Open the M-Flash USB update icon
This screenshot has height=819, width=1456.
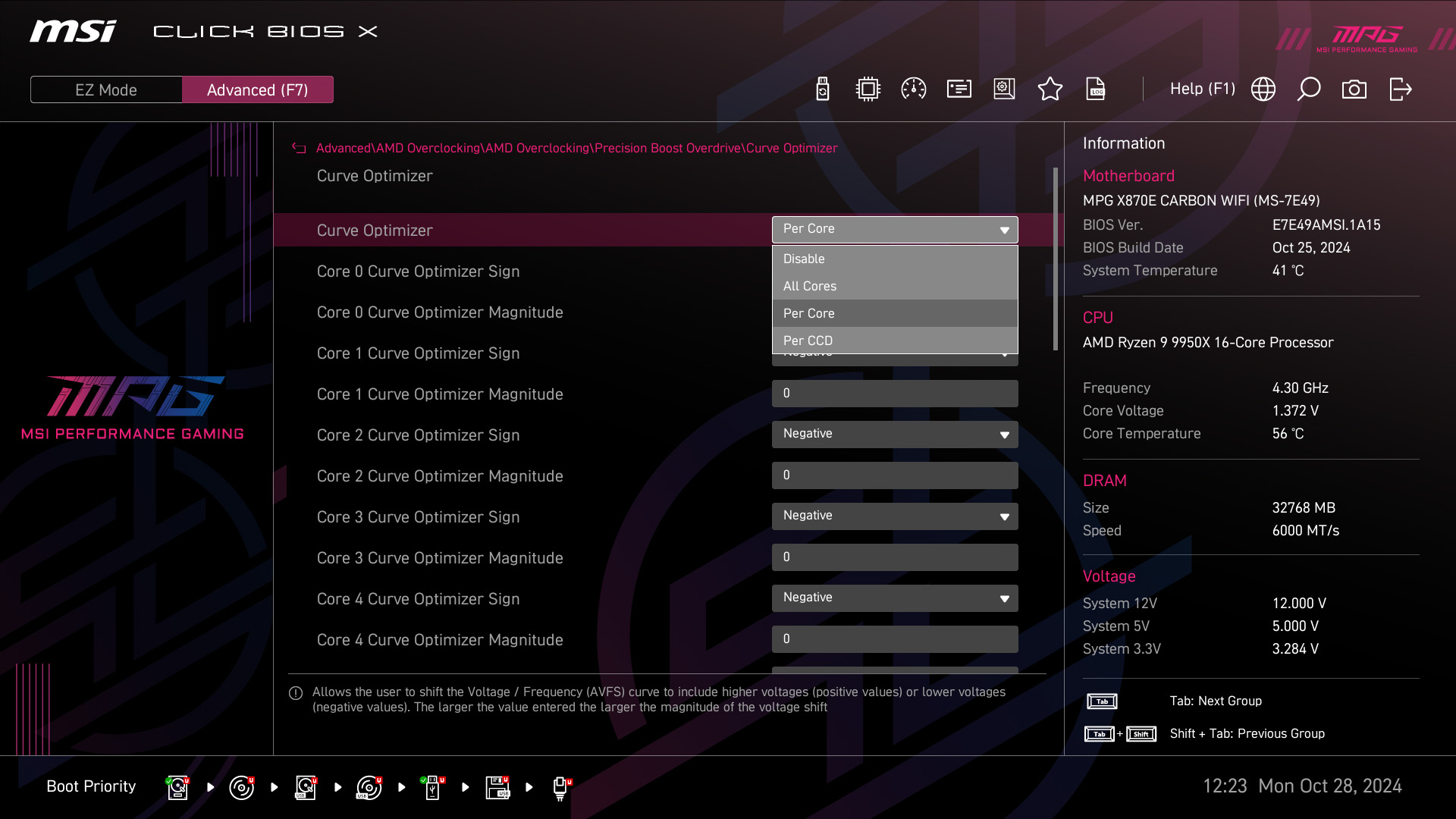[x=823, y=89]
